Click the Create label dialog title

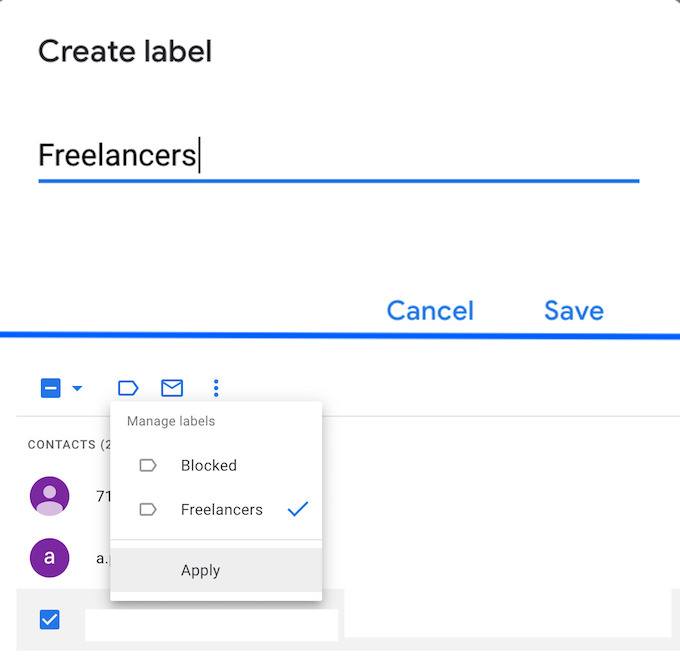pyautogui.click(x=125, y=51)
